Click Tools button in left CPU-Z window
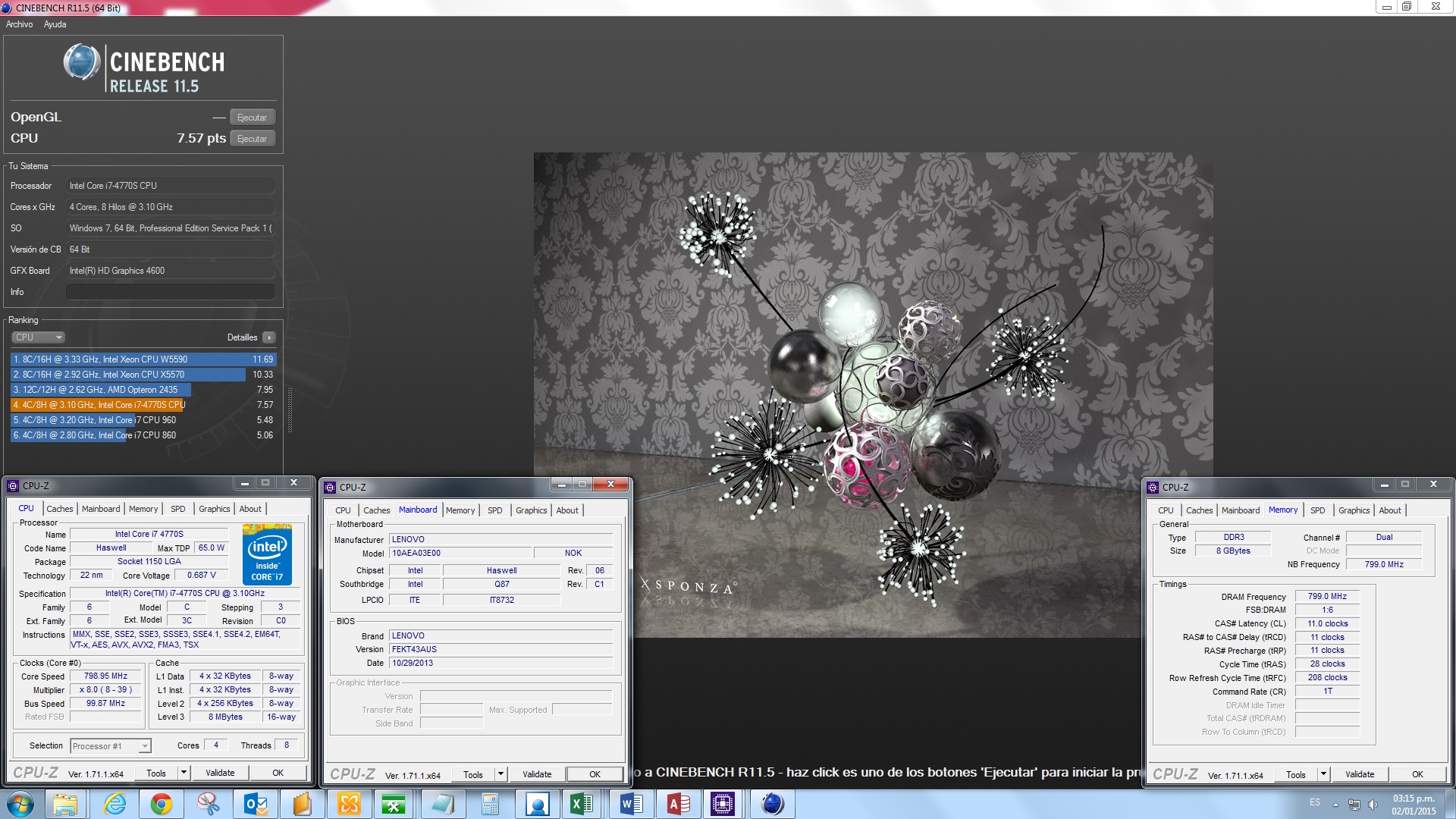 pyautogui.click(x=156, y=773)
